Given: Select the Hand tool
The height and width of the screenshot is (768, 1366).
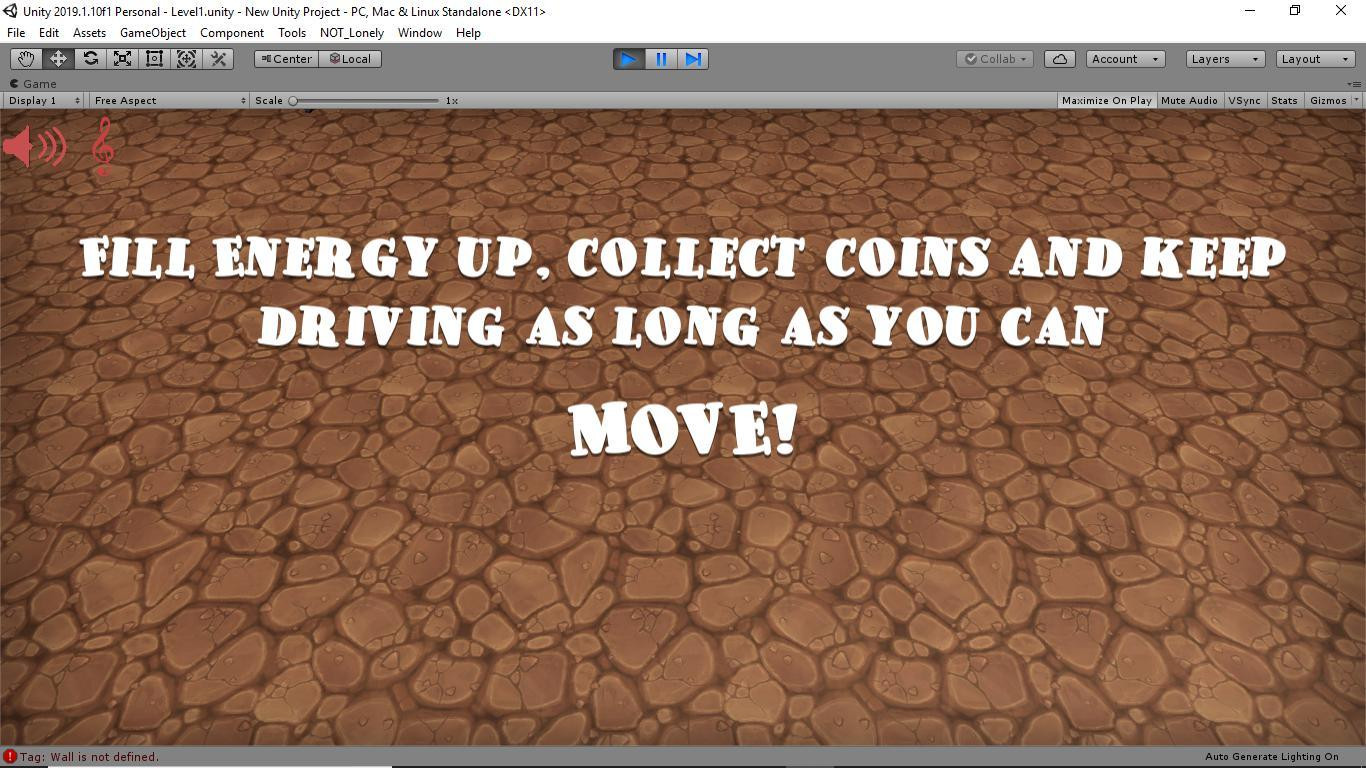Looking at the screenshot, I should [x=26, y=59].
